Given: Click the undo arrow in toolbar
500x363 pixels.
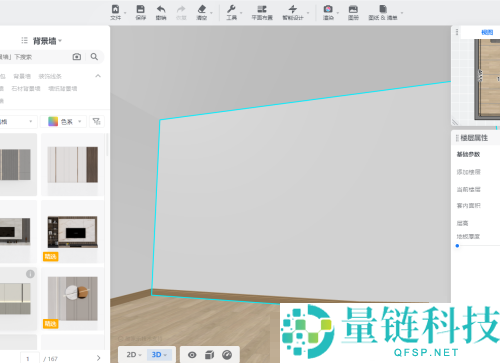Looking at the screenshot, I should point(161,12).
